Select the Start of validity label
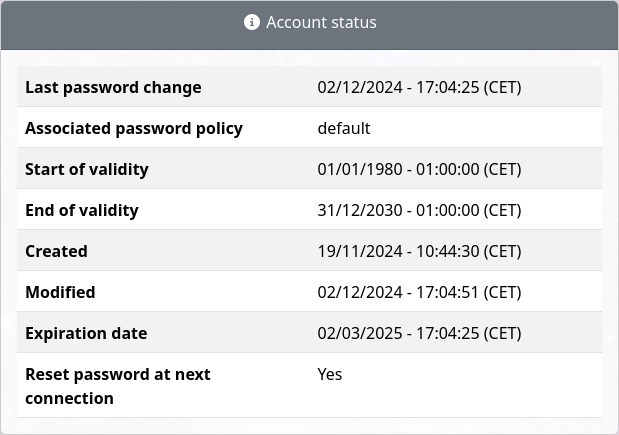Viewport: 619px width, 435px height. point(87,169)
